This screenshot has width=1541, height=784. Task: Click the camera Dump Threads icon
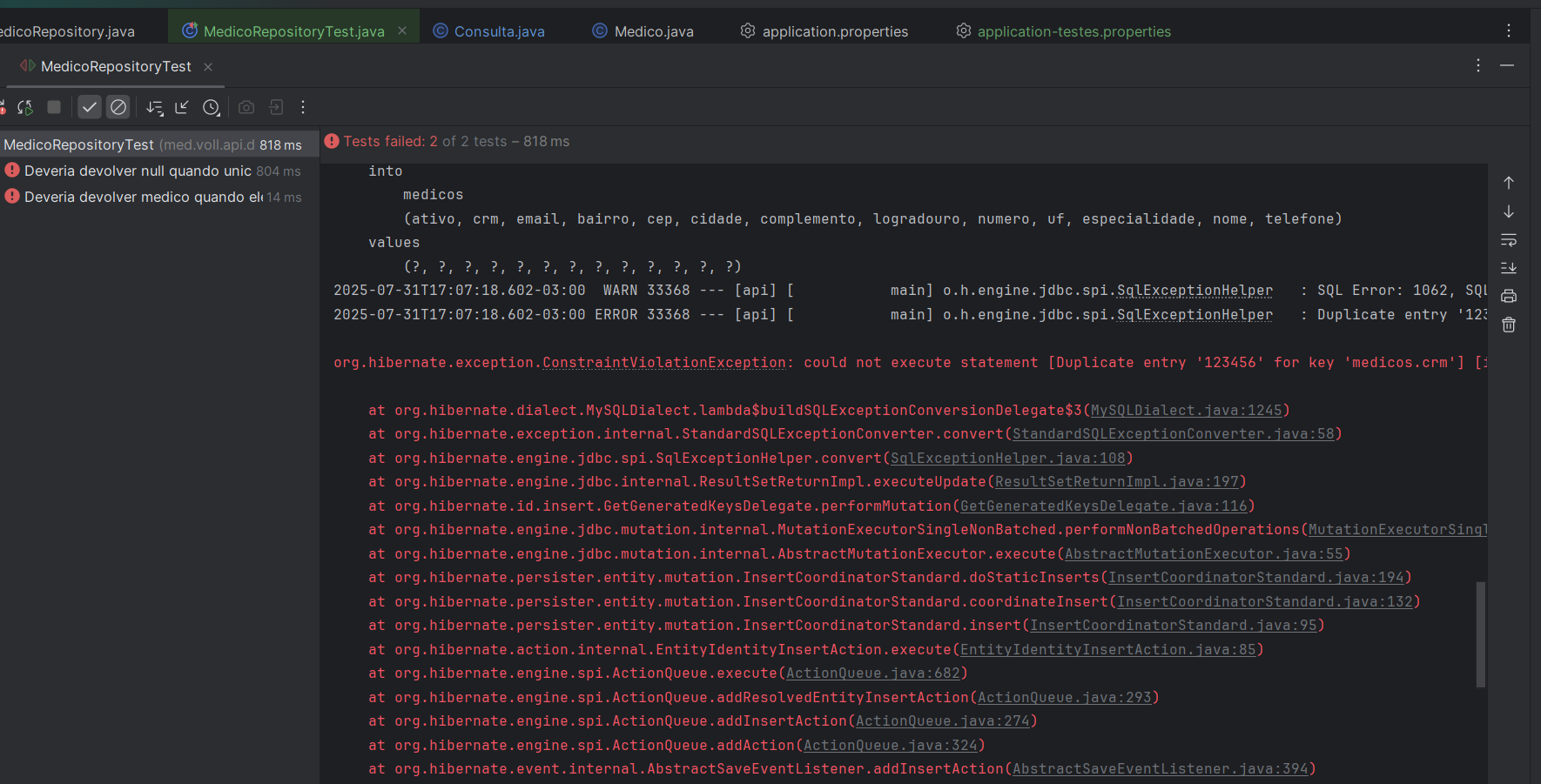(246, 107)
